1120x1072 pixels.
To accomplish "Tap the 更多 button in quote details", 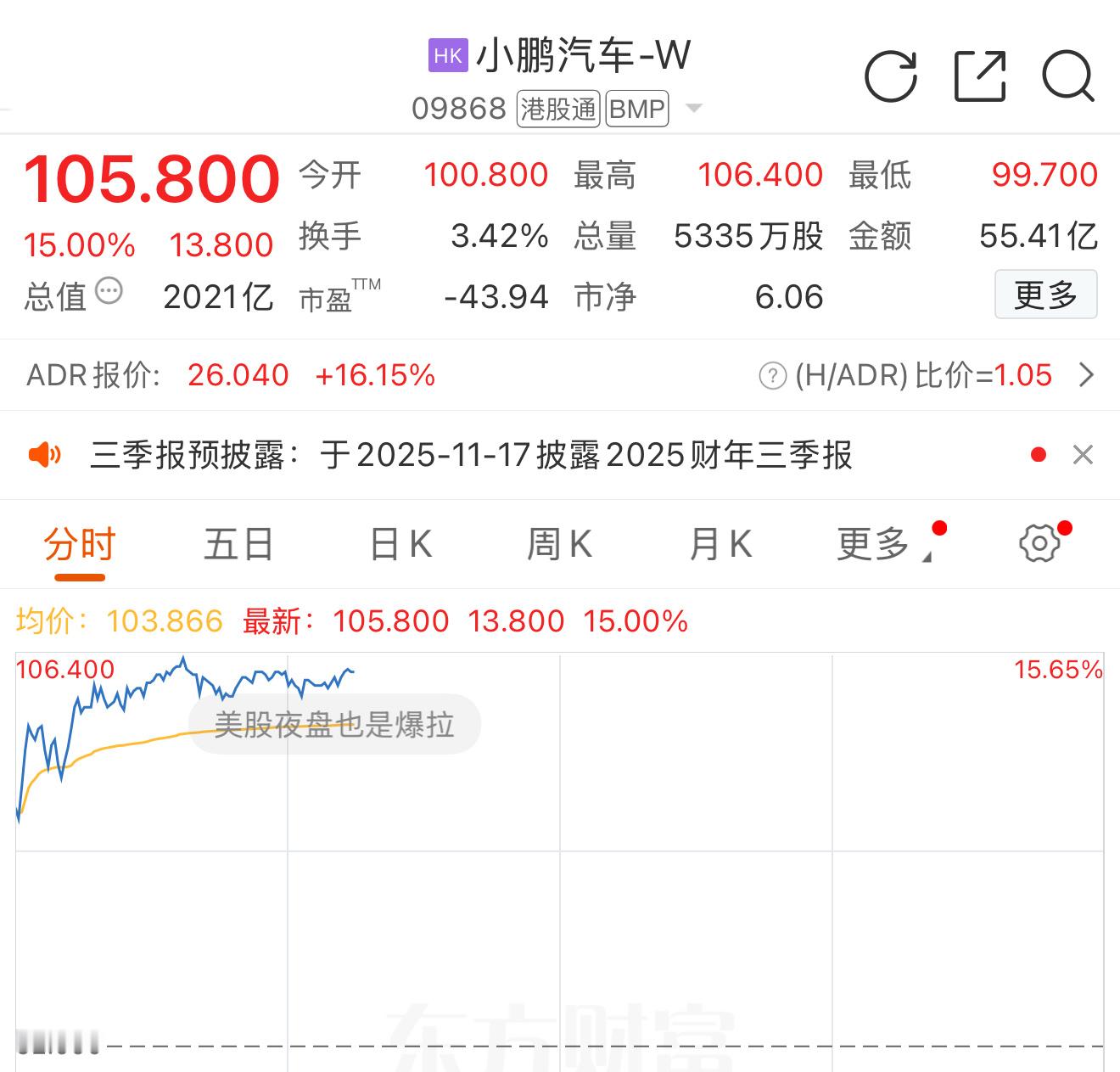I will [x=1045, y=295].
